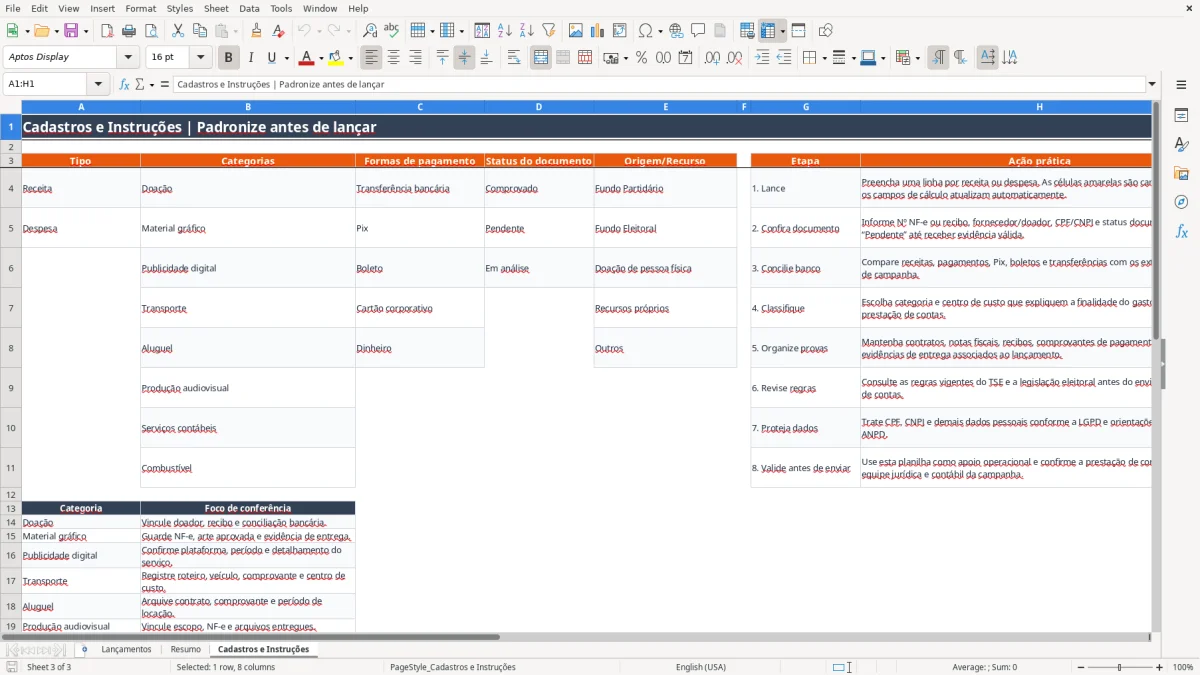Viewport: 1200px width, 675px height.
Task: Open the Format menu
Action: coord(141,8)
